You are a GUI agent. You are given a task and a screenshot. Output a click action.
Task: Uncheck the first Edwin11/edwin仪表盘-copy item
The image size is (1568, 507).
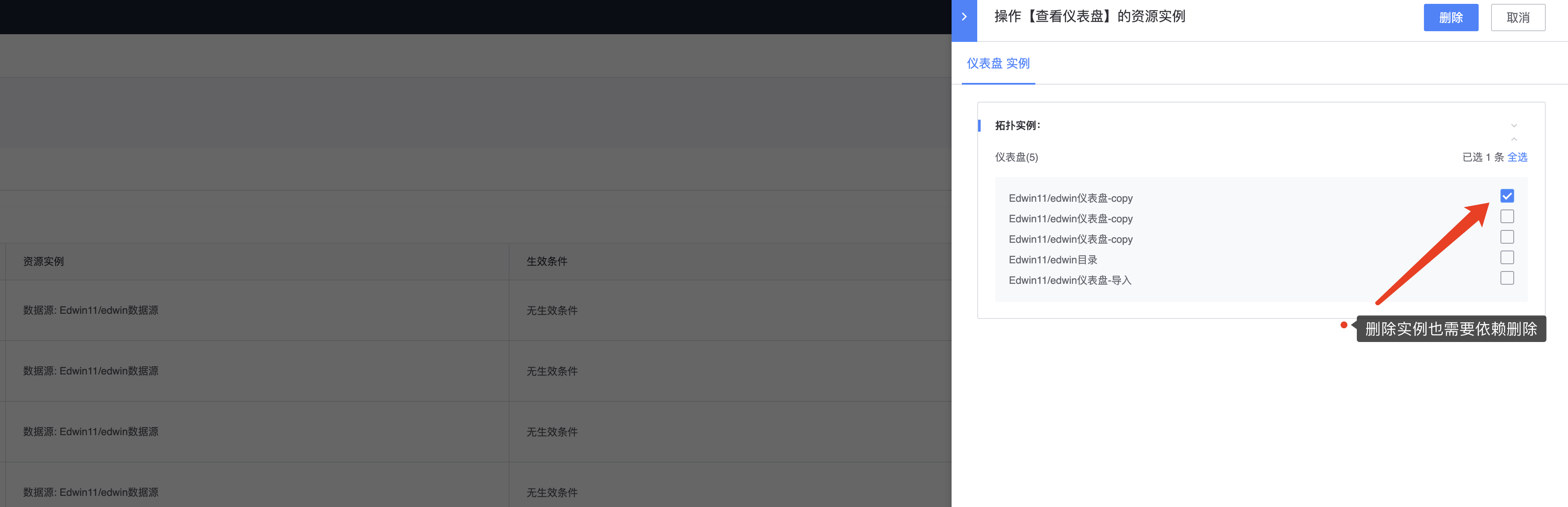[1507, 195]
